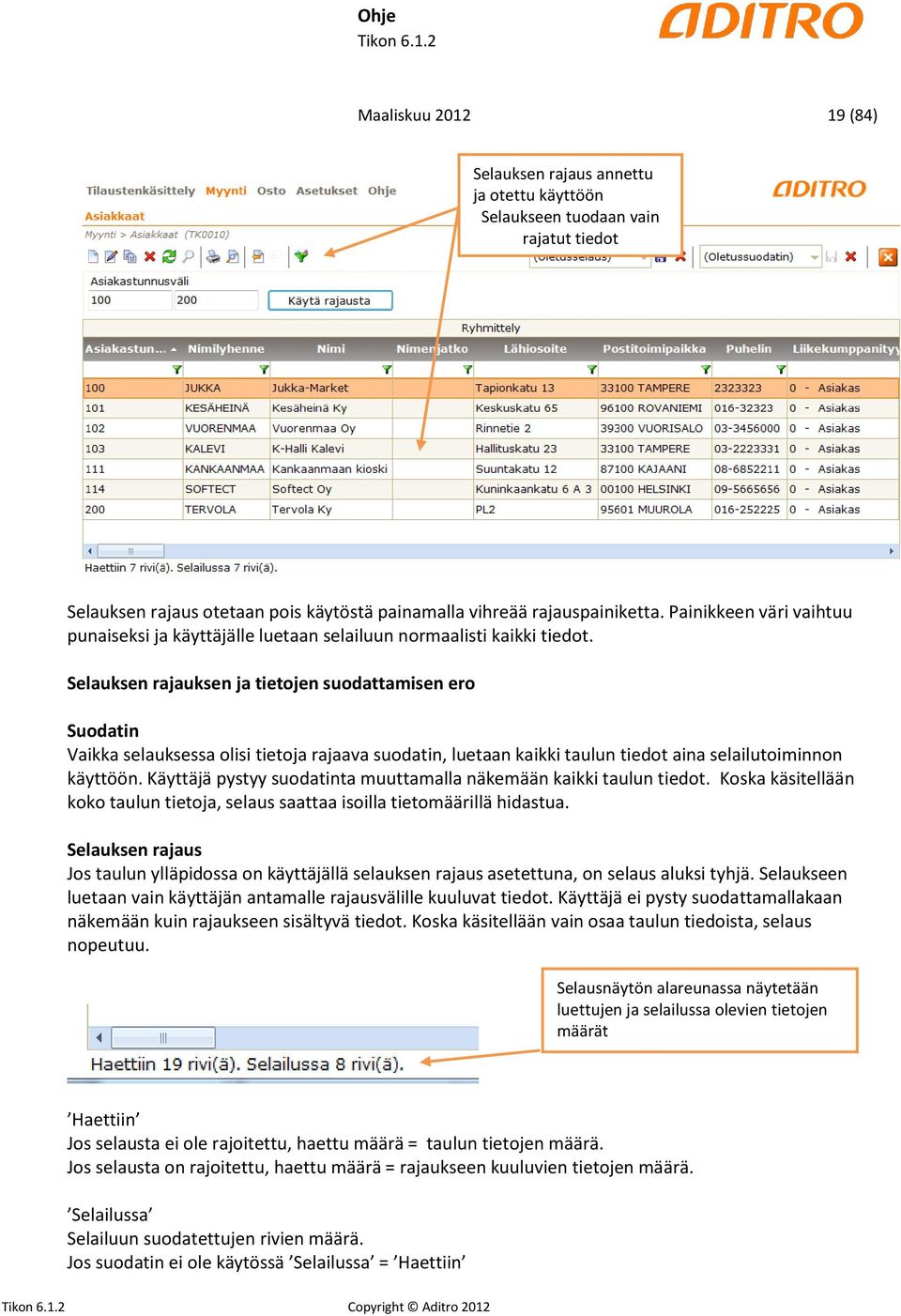Open the Ohje menu
Viewport: 901px width, 1316px height.
pos(382,191)
